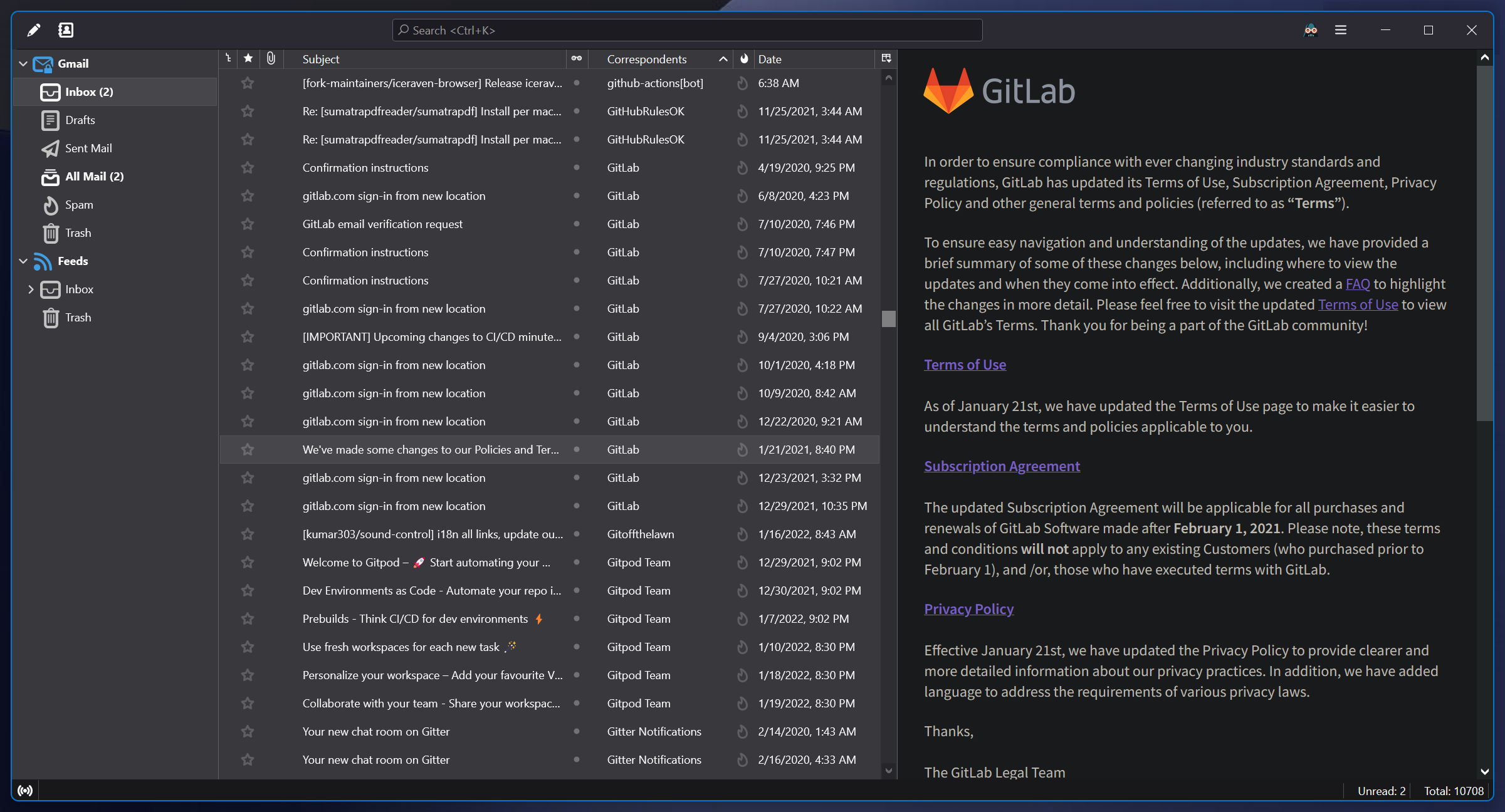Collapse the Gmail account section
This screenshot has height=812, width=1505.
(23, 63)
